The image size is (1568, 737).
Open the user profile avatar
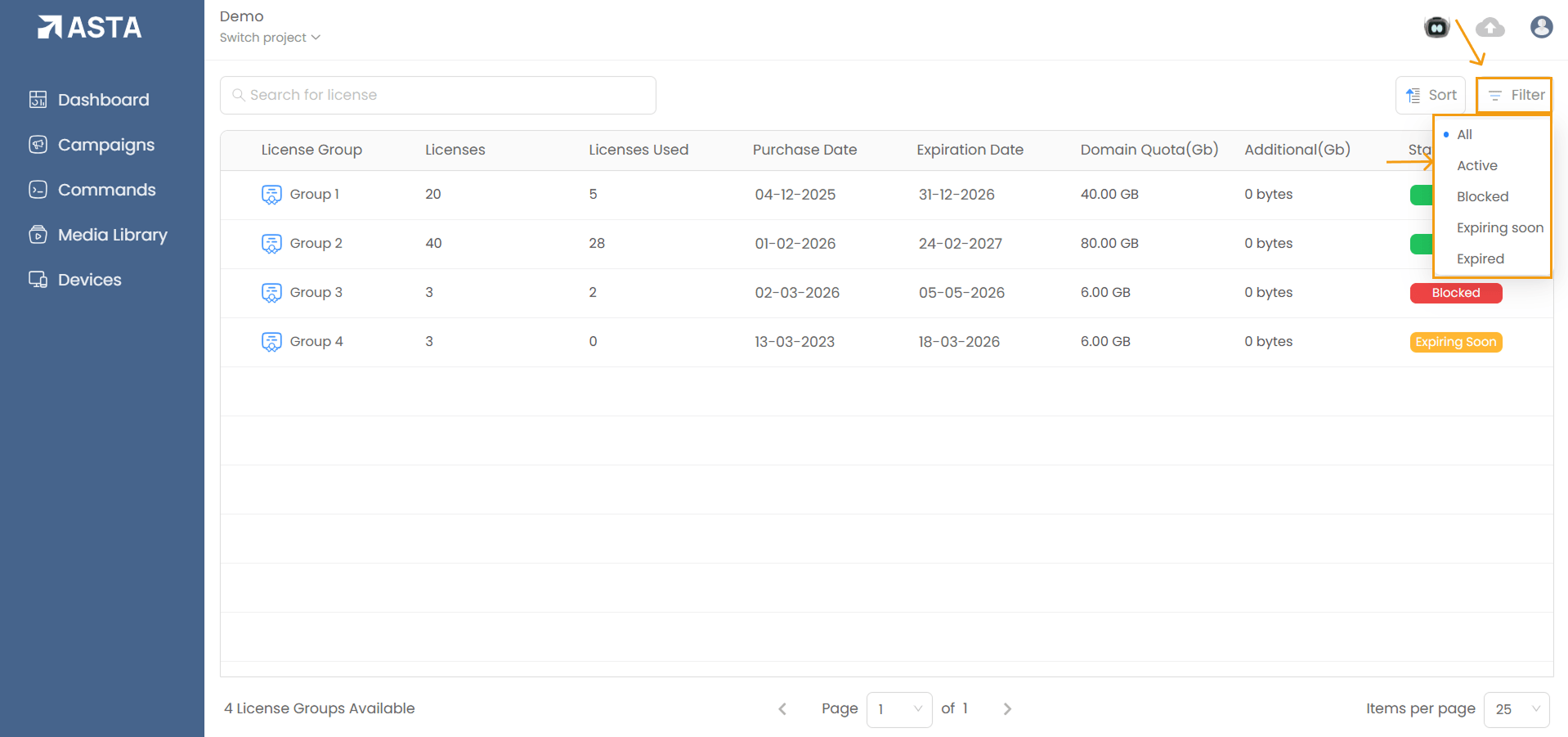click(1541, 28)
